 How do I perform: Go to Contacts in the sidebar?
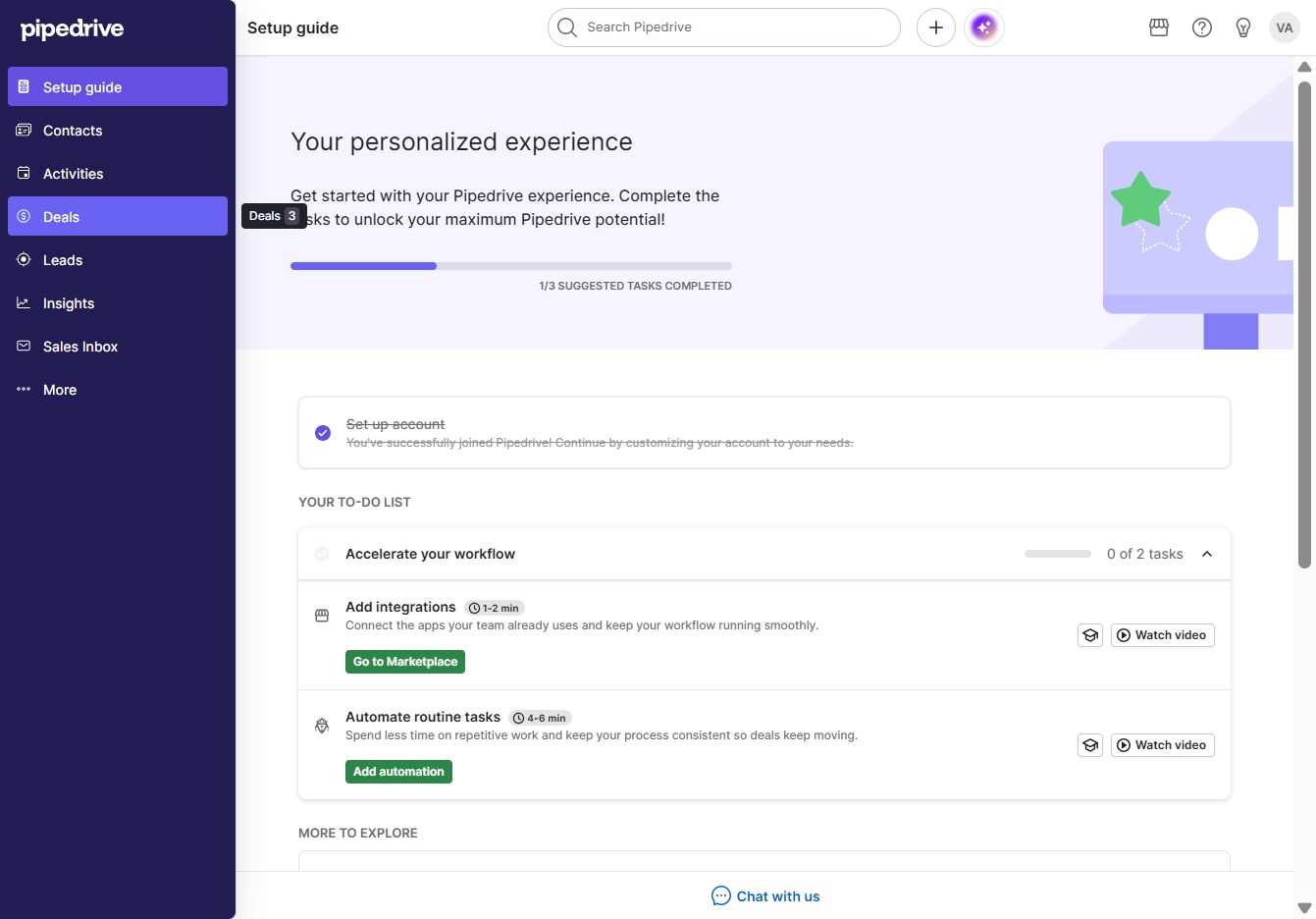pyautogui.click(x=118, y=130)
